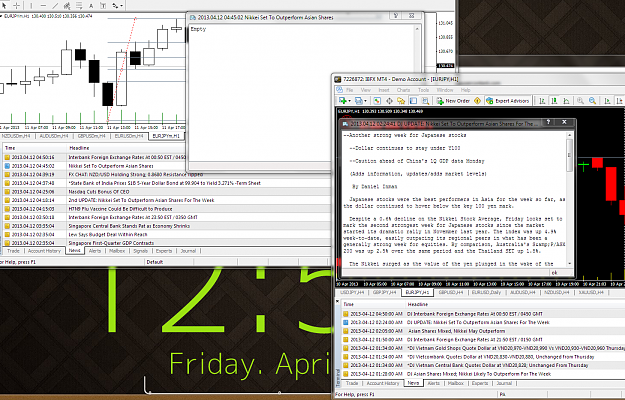
Task: Switch to USDJPY,H4 chart tab in IBFX window
Action: point(352,292)
